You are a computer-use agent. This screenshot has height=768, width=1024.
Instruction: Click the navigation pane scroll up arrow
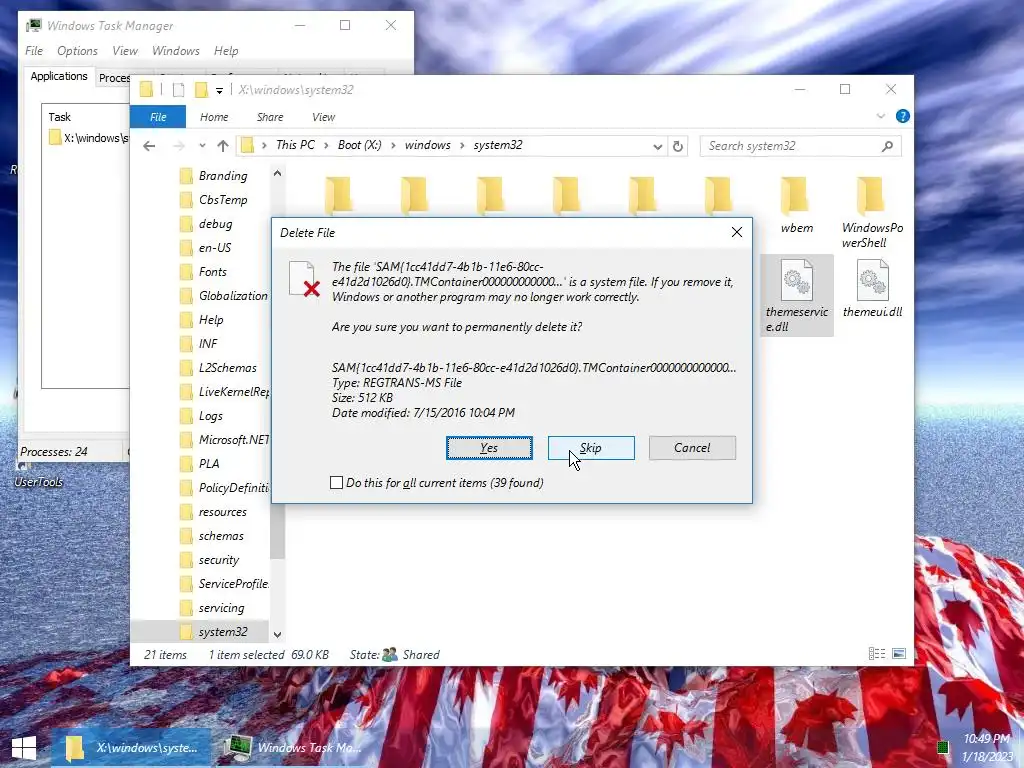point(277,174)
